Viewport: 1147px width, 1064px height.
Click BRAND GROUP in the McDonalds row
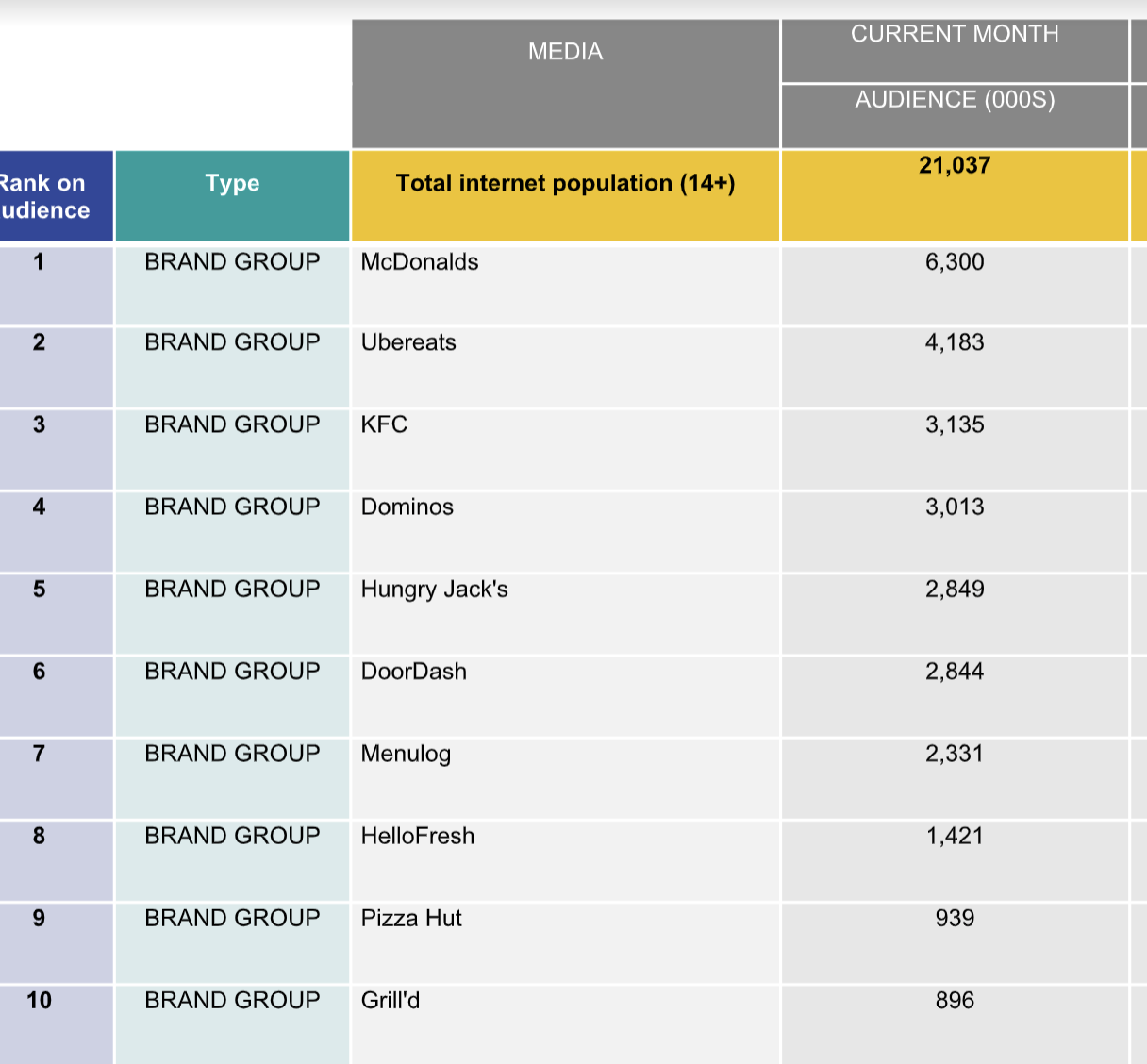pos(232,261)
